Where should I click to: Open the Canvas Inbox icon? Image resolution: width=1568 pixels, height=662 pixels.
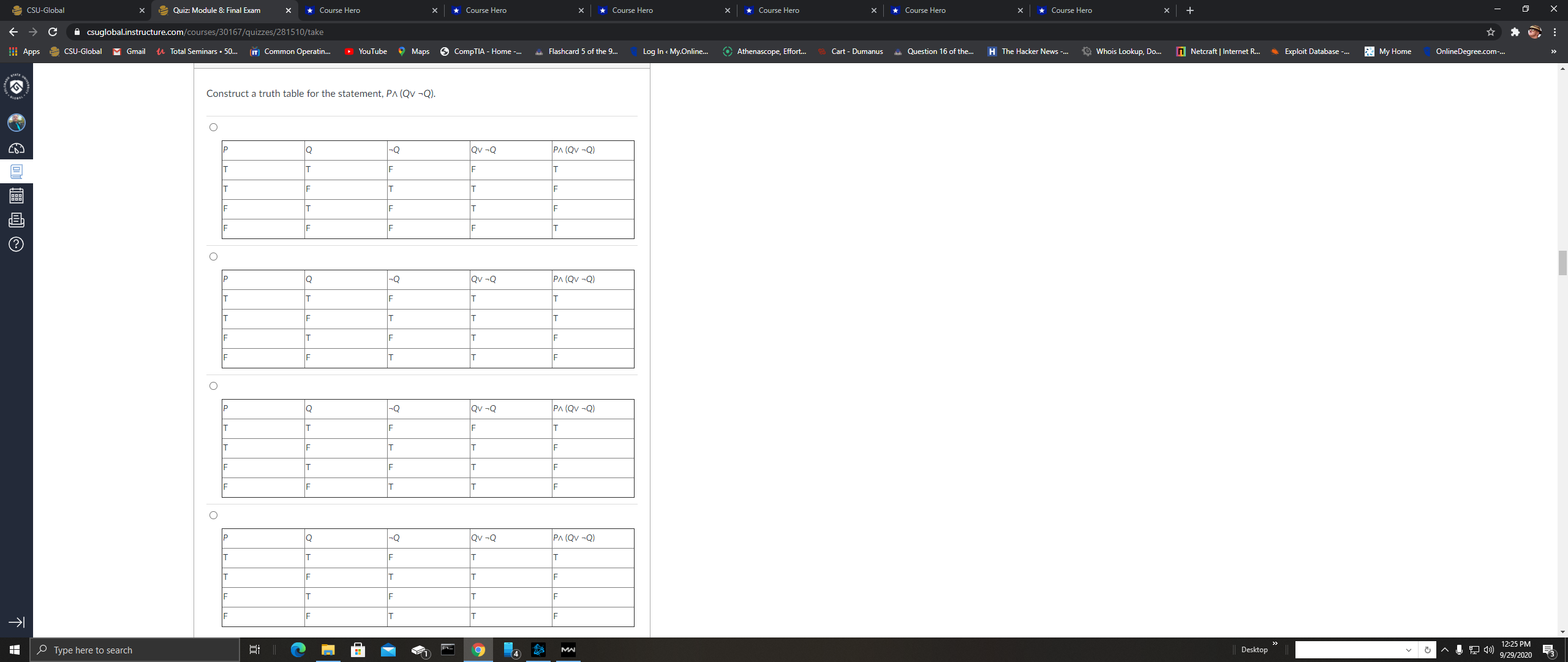(16, 220)
